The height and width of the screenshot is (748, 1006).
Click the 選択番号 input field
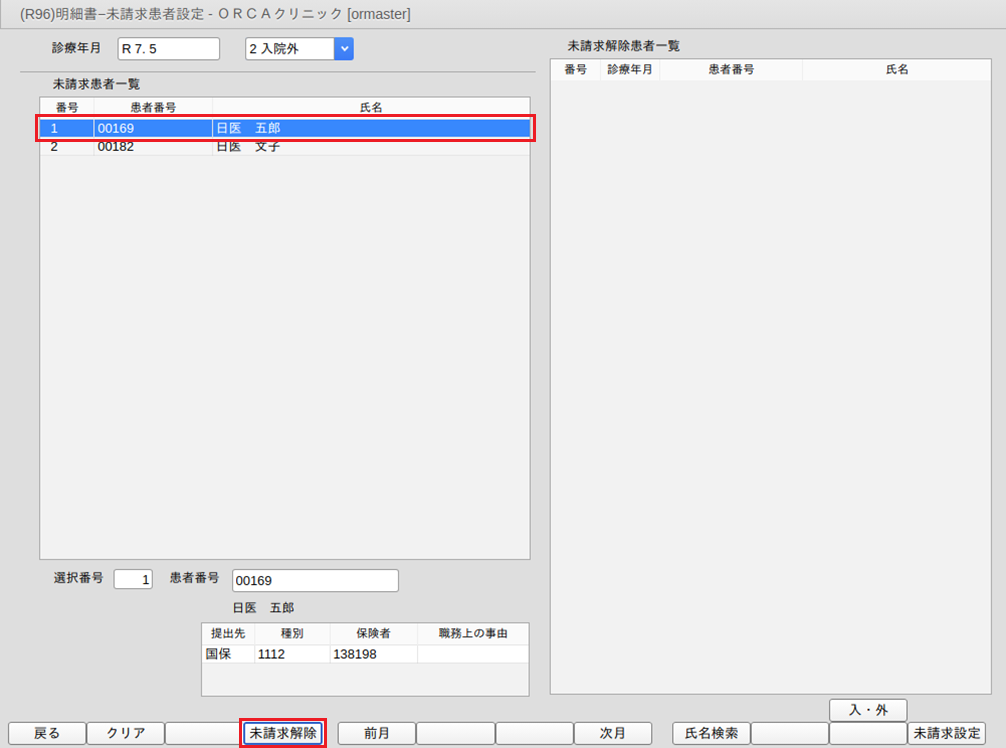[x=133, y=580]
